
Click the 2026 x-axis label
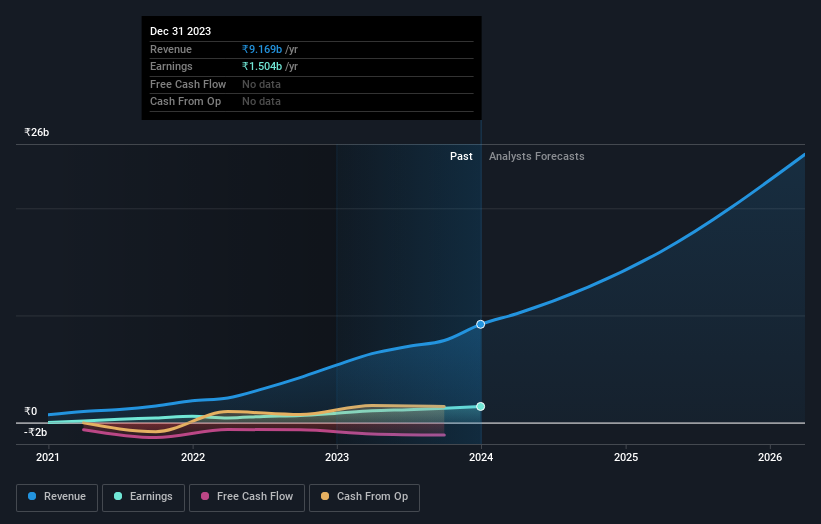point(770,457)
